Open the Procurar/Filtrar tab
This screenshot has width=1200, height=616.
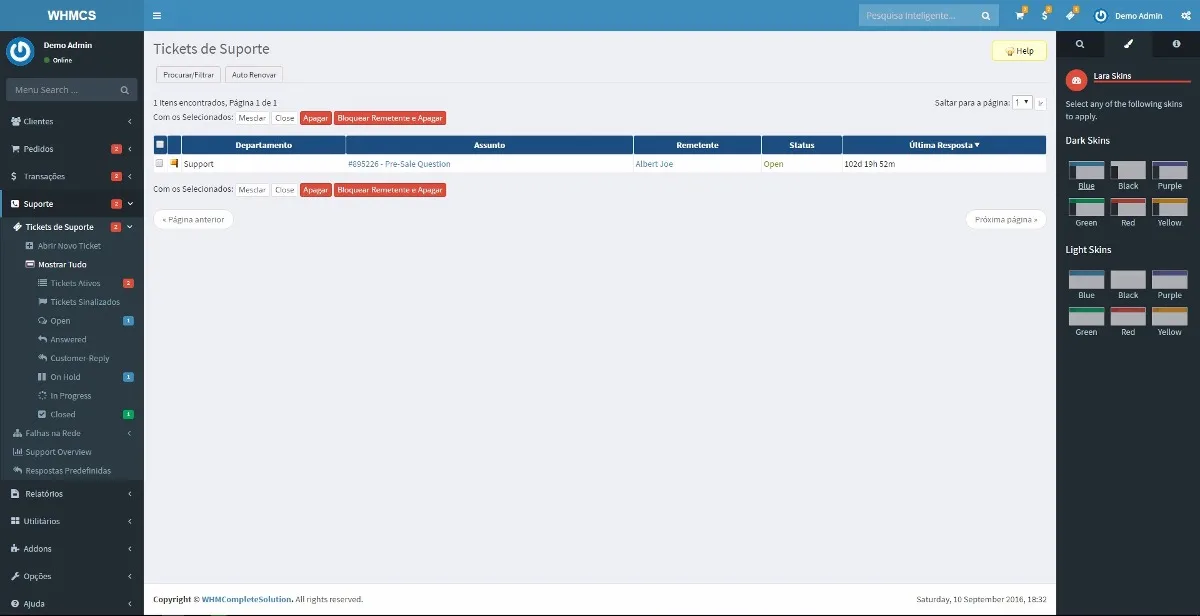189,75
